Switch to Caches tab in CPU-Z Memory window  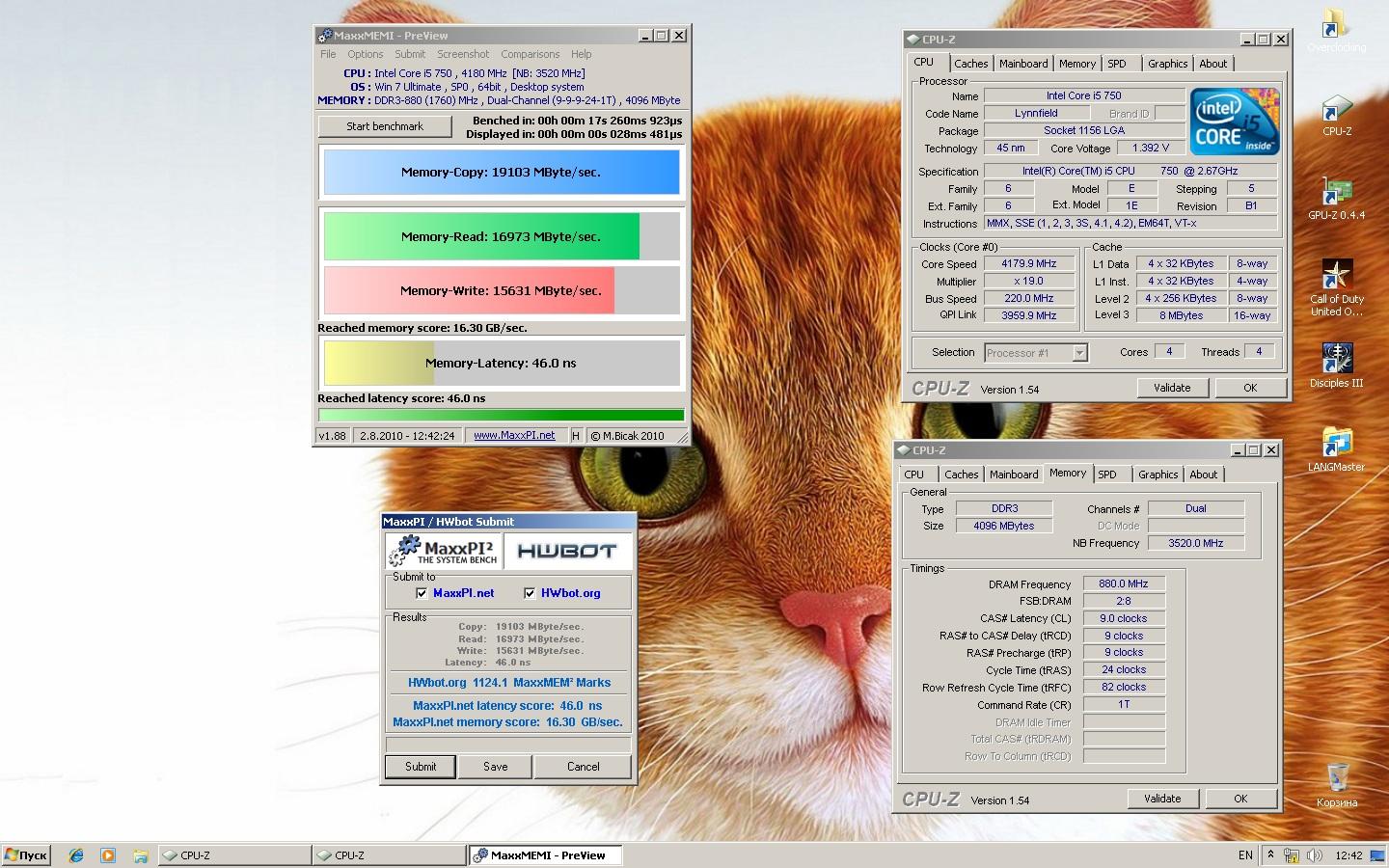click(x=962, y=475)
